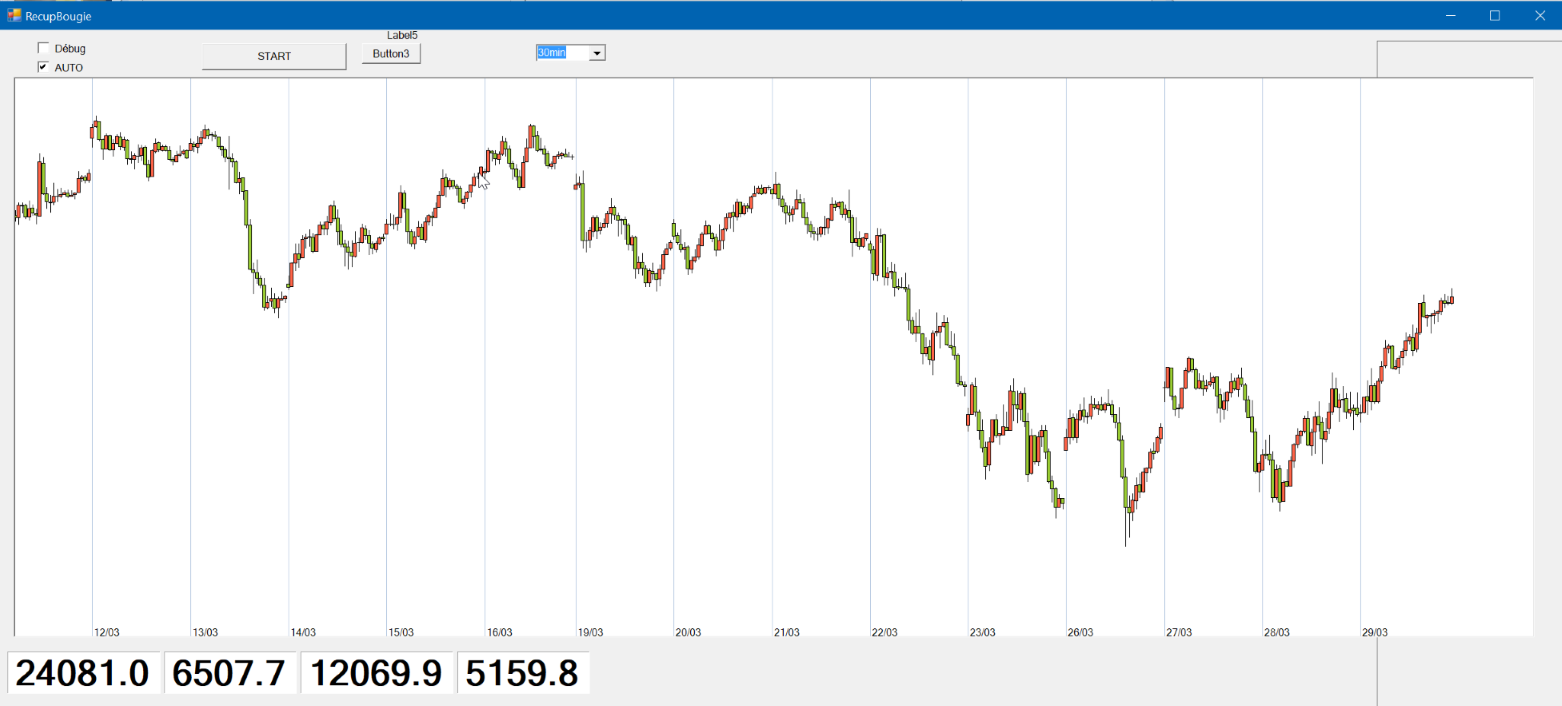This screenshot has width=1562, height=706.
Task: Open the timeframe dropdown arrow
Action: coord(597,53)
